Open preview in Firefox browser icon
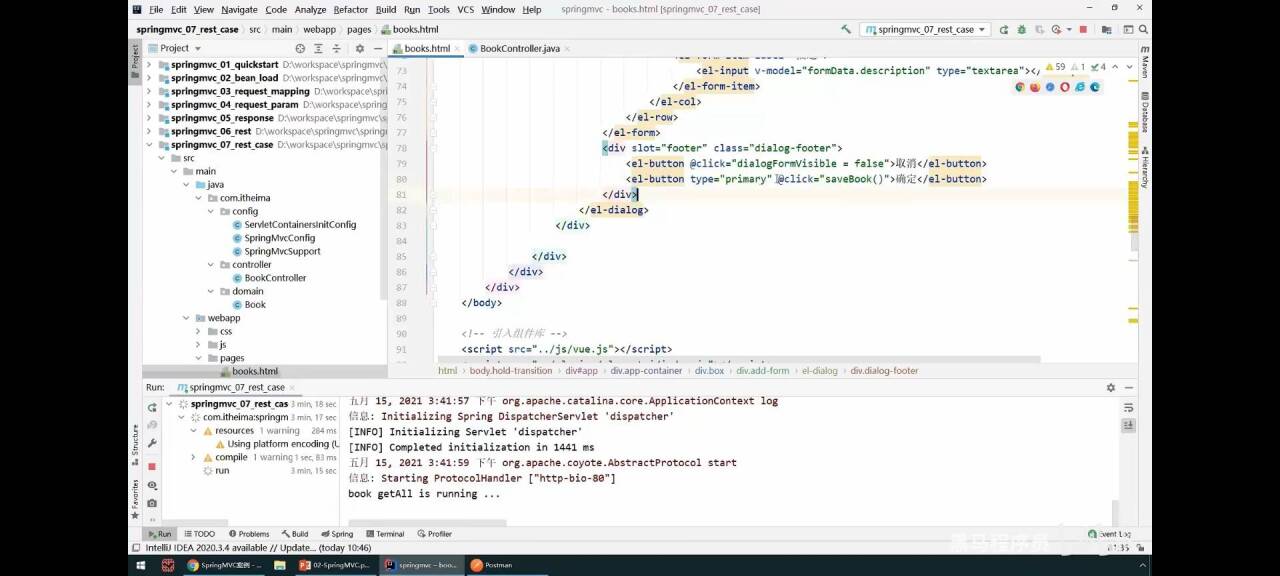Screen dimensions: 1280x576 1035,87
